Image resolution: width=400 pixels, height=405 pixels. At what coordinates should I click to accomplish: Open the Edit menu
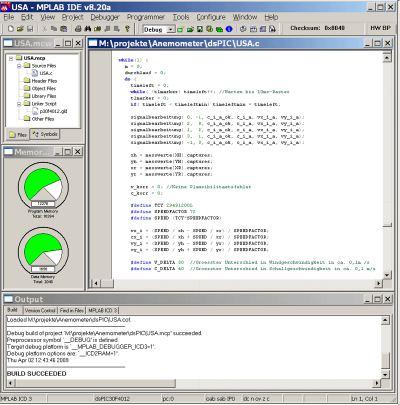click(27, 17)
